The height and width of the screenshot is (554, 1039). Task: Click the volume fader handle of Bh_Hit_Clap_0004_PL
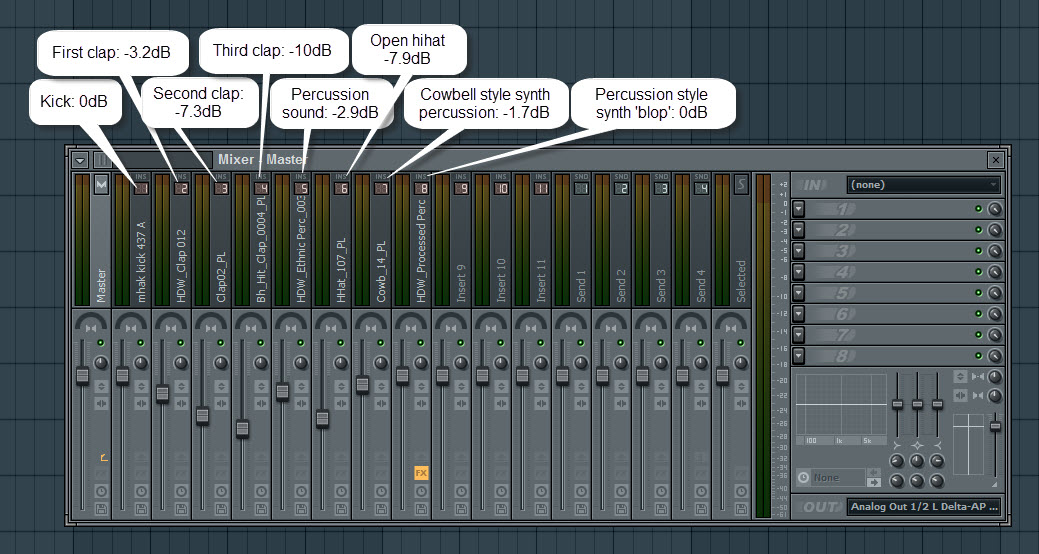[242, 429]
